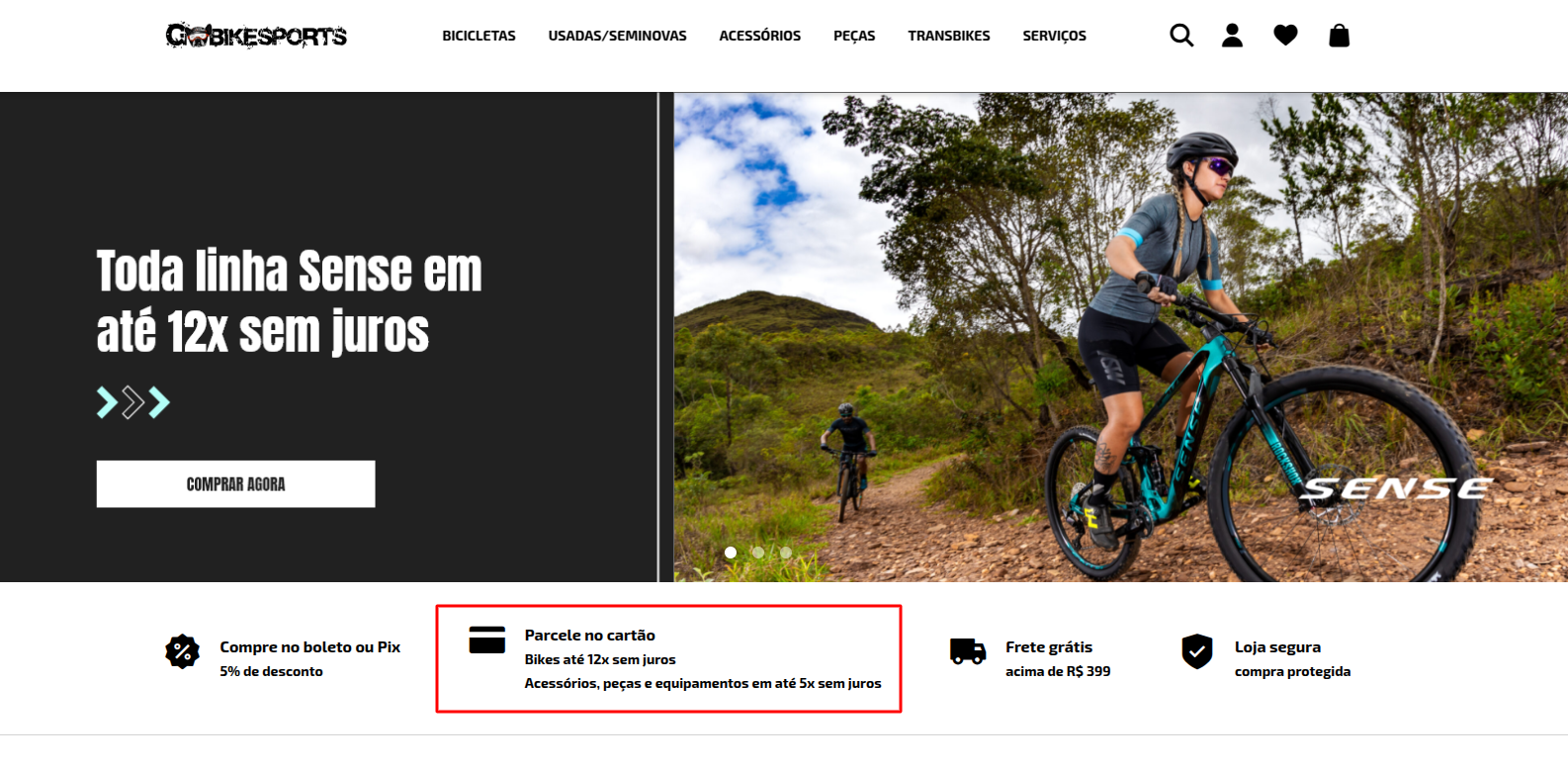Click the COMPRAR AGORA button
Image resolution: width=1568 pixels, height=767 pixels.
pos(235,484)
